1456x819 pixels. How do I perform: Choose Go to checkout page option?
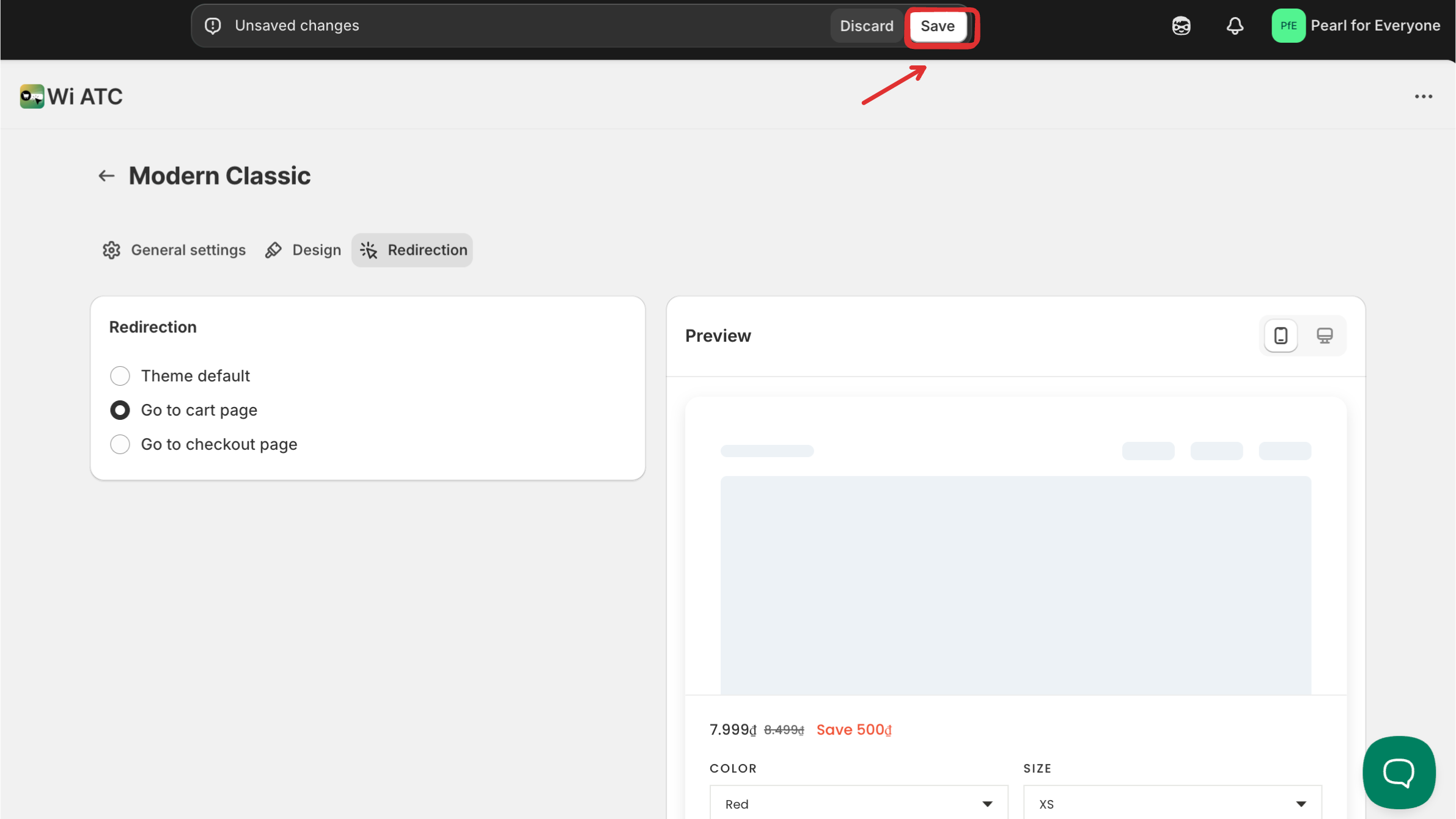pyautogui.click(x=120, y=444)
